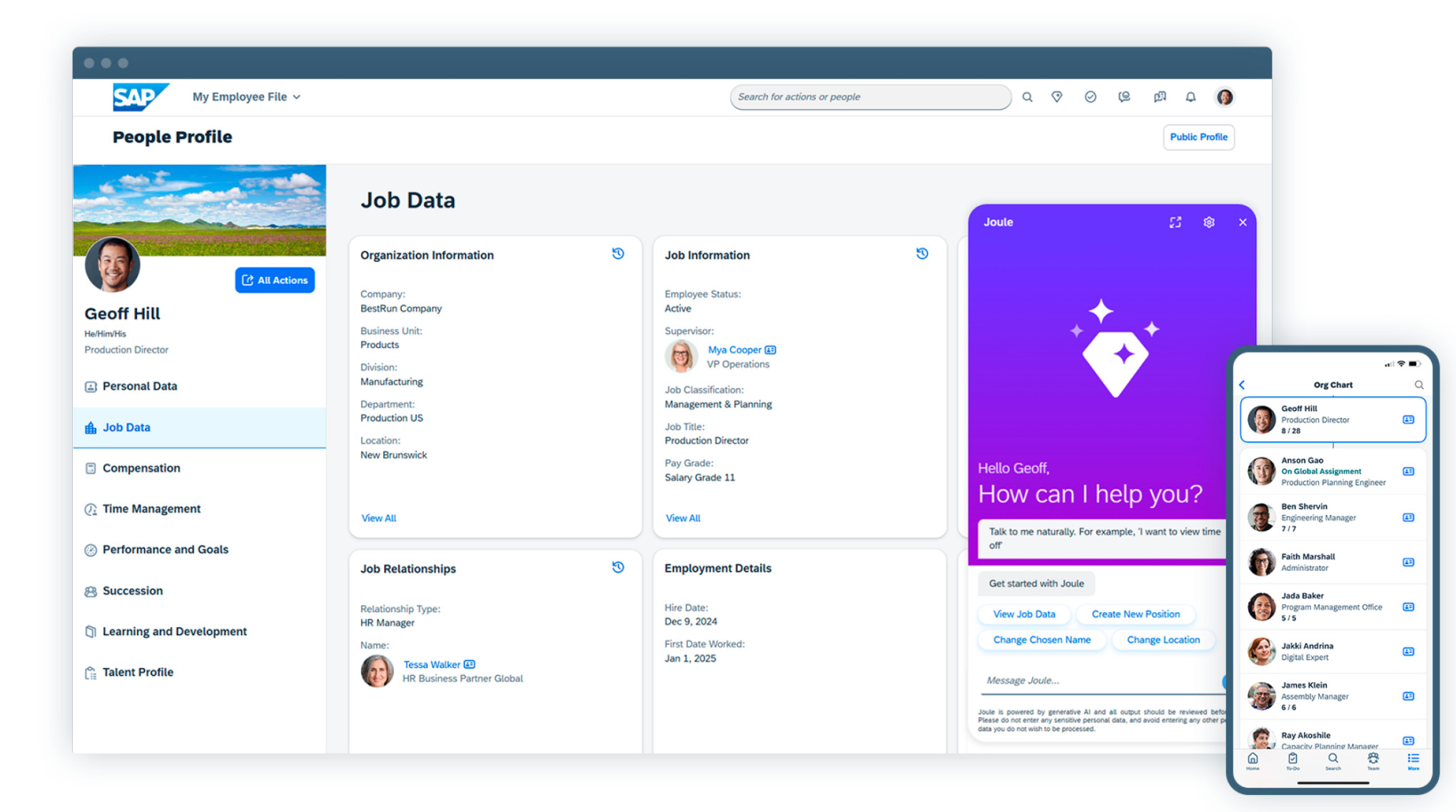Image resolution: width=1456 pixels, height=812 pixels.
Task: Open Jada Baker's card icon in Org Chart
Action: point(1408,607)
